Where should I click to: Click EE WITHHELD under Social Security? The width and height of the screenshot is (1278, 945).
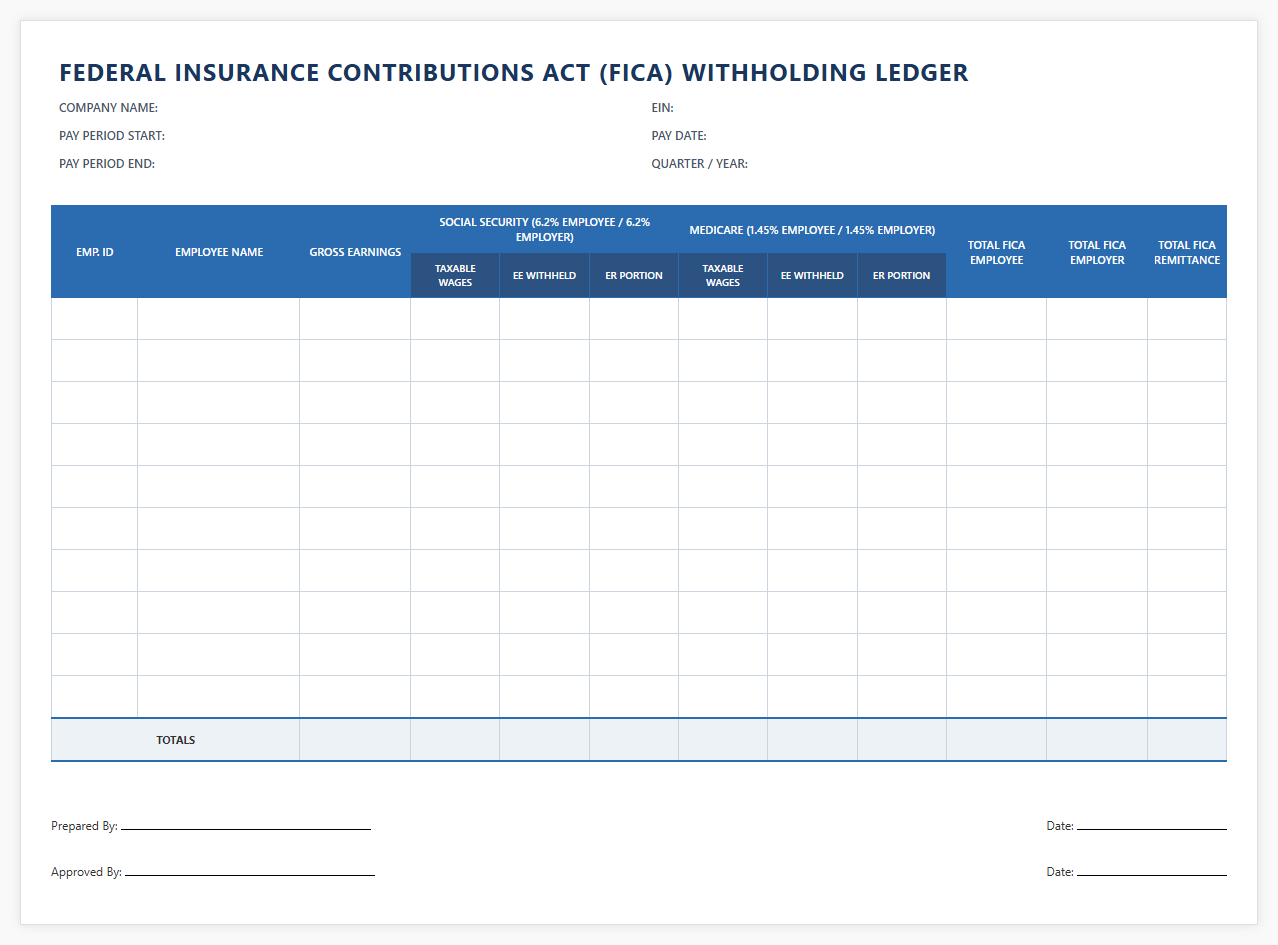545,276
